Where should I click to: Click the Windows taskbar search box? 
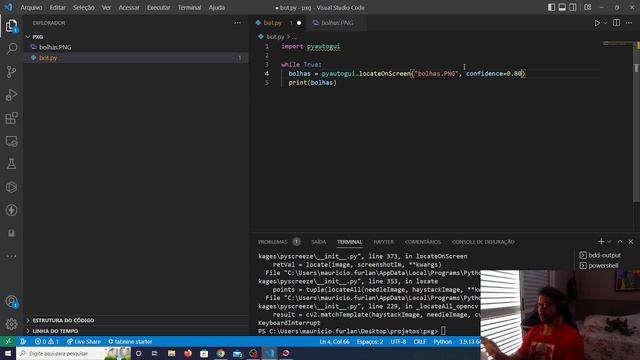[x=73, y=353]
